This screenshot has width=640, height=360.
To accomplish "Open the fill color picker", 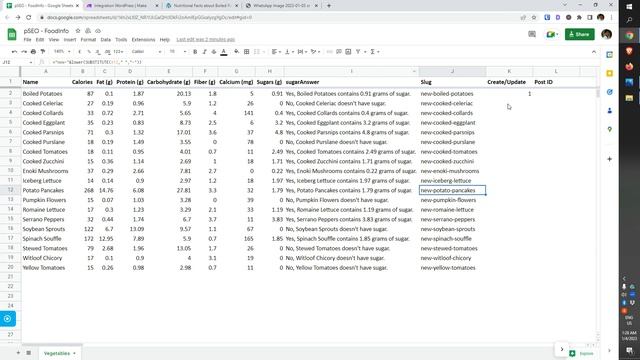I will point(236,52).
